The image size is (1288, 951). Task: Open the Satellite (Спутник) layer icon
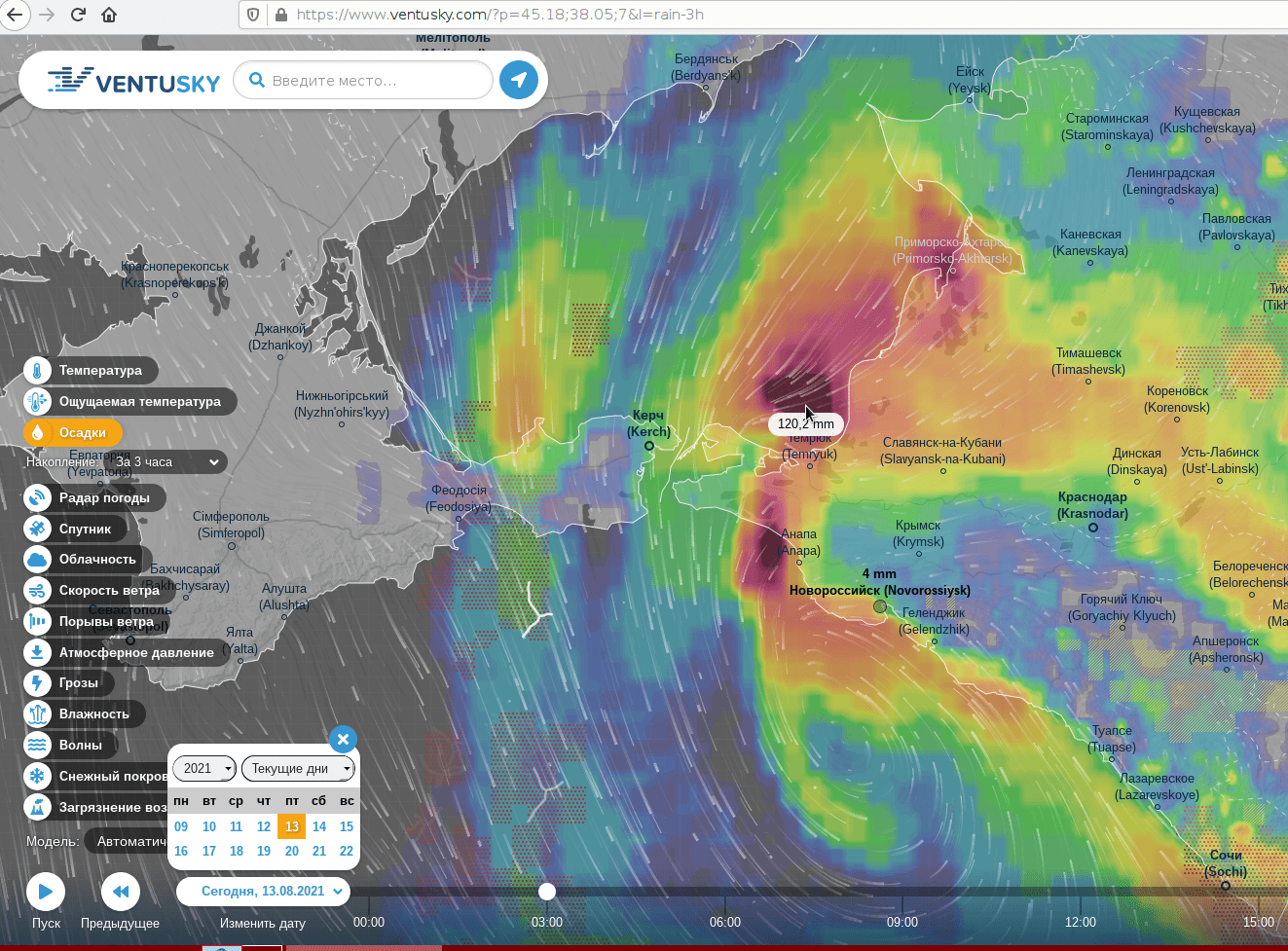pos(37,530)
